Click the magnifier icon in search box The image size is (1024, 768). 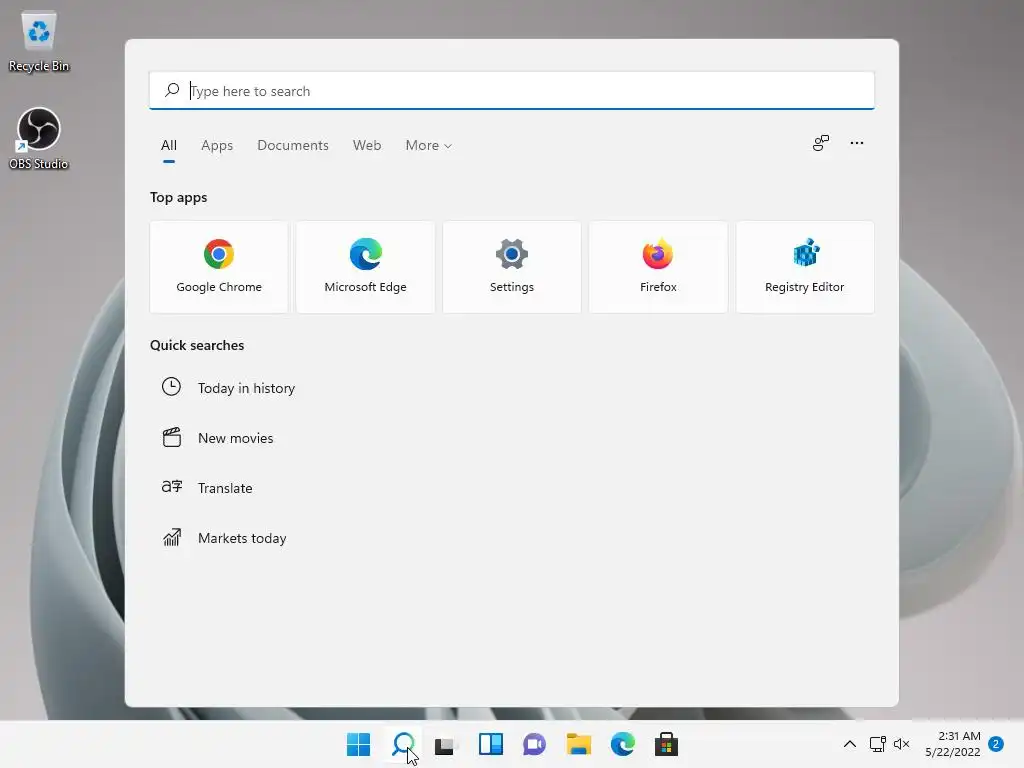tap(172, 90)
